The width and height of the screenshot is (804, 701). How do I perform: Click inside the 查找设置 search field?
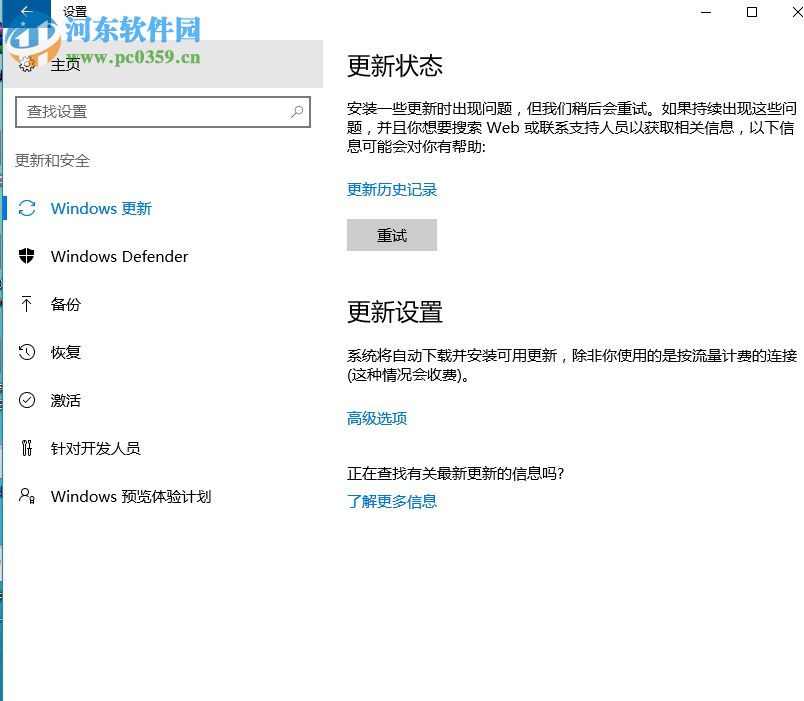point(150,111)
